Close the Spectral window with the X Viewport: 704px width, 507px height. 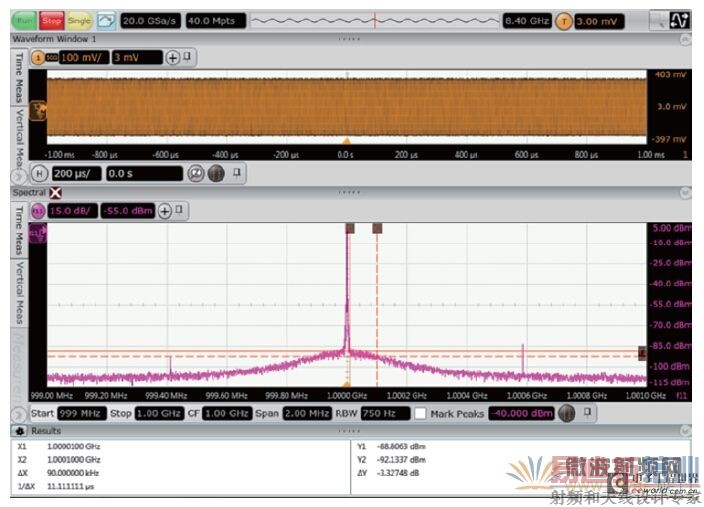pos(55,193)
